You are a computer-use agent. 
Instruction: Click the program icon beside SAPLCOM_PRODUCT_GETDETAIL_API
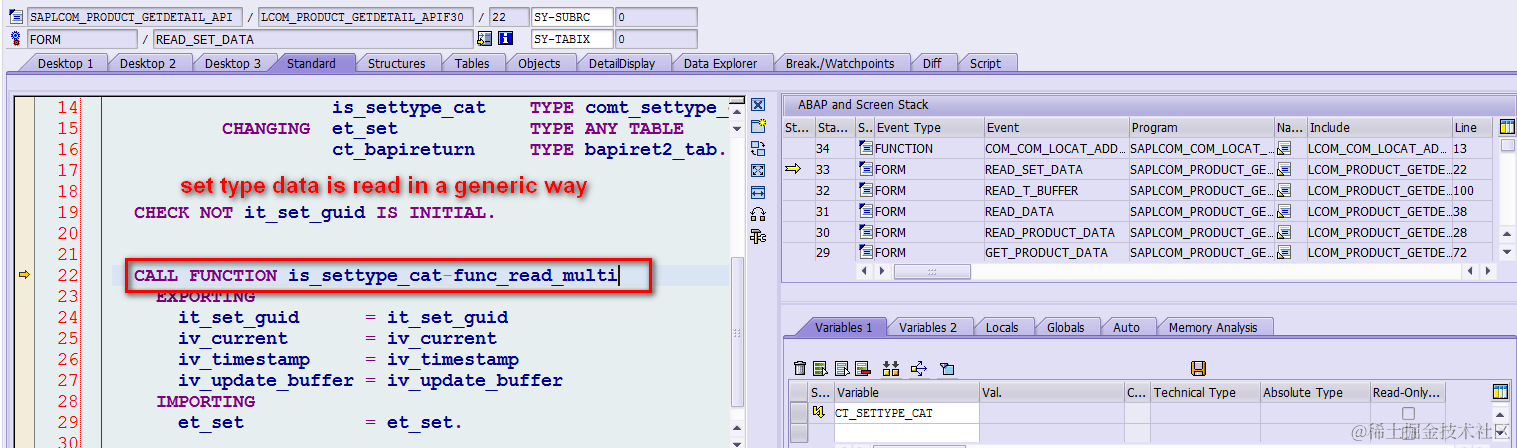(x=15, y=17)
